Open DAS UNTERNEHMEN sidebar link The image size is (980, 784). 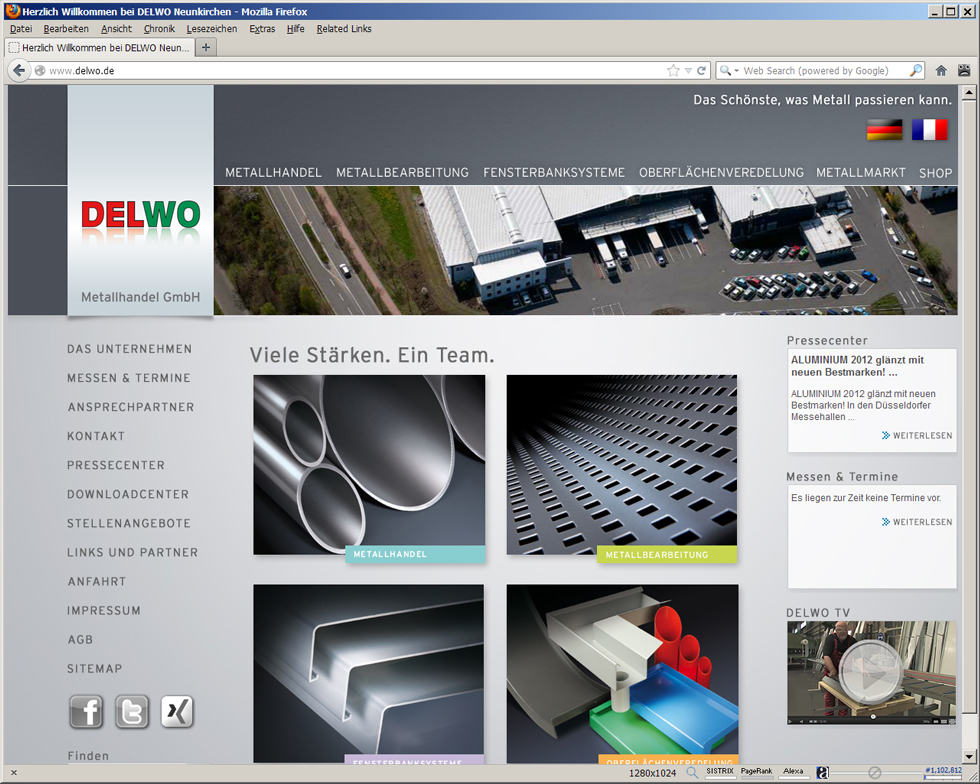point(129,349)
